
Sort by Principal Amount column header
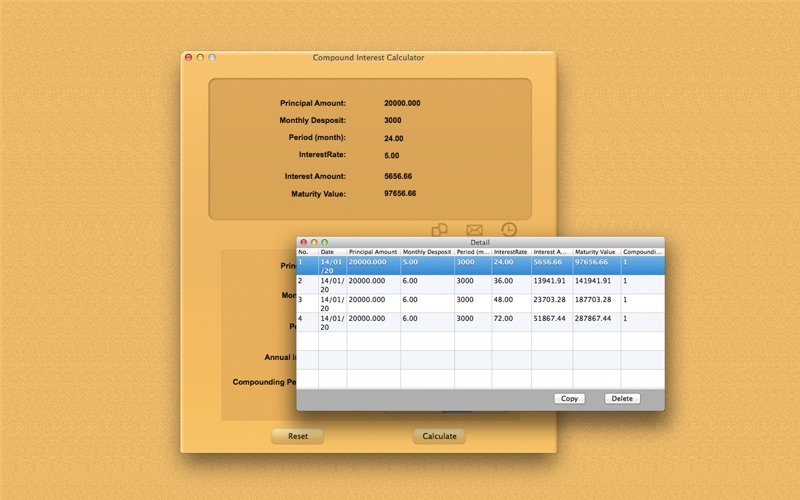pyautogui.click(x=373, y=252)
